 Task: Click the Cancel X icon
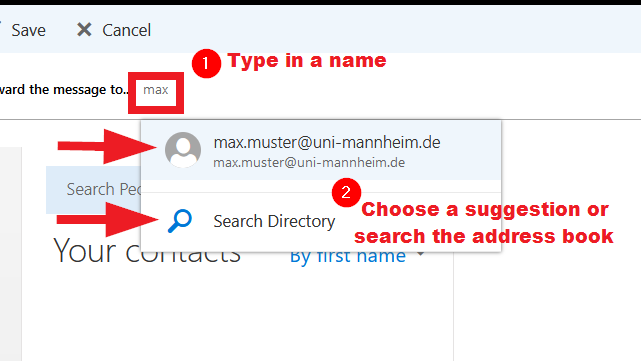click(x=84, y=30)
